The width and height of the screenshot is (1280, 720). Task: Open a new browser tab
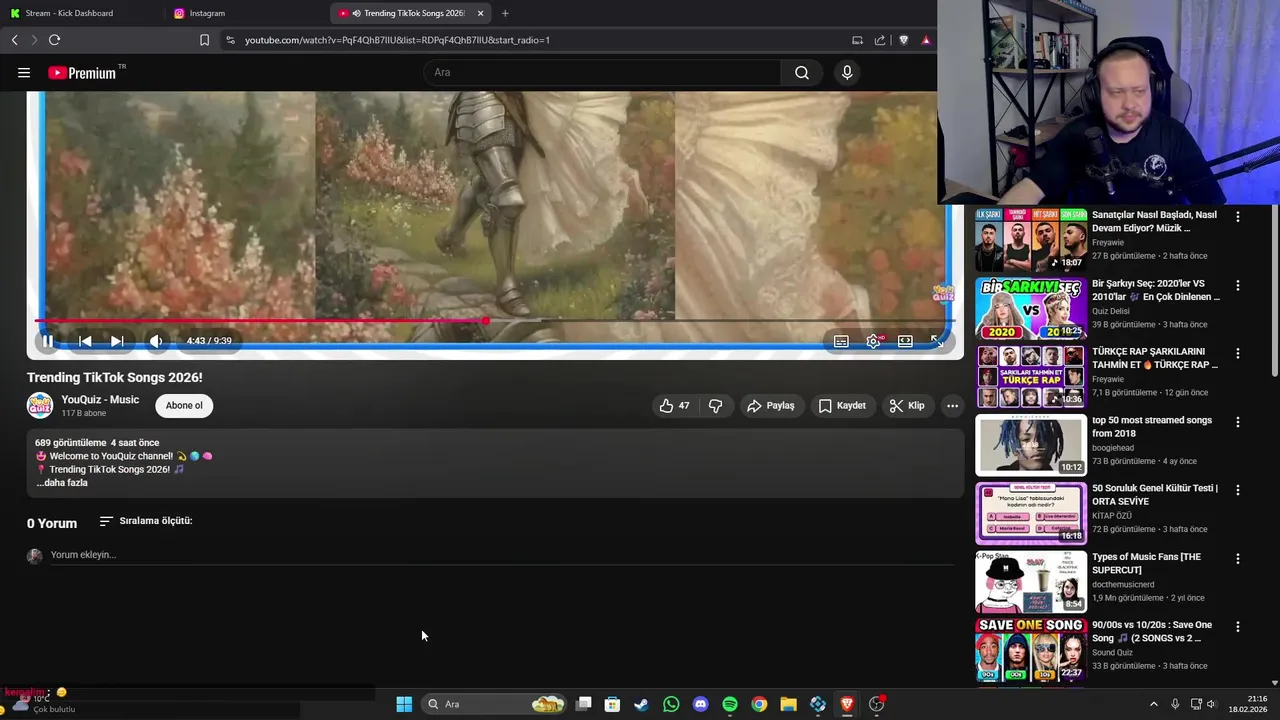(505, 13)
